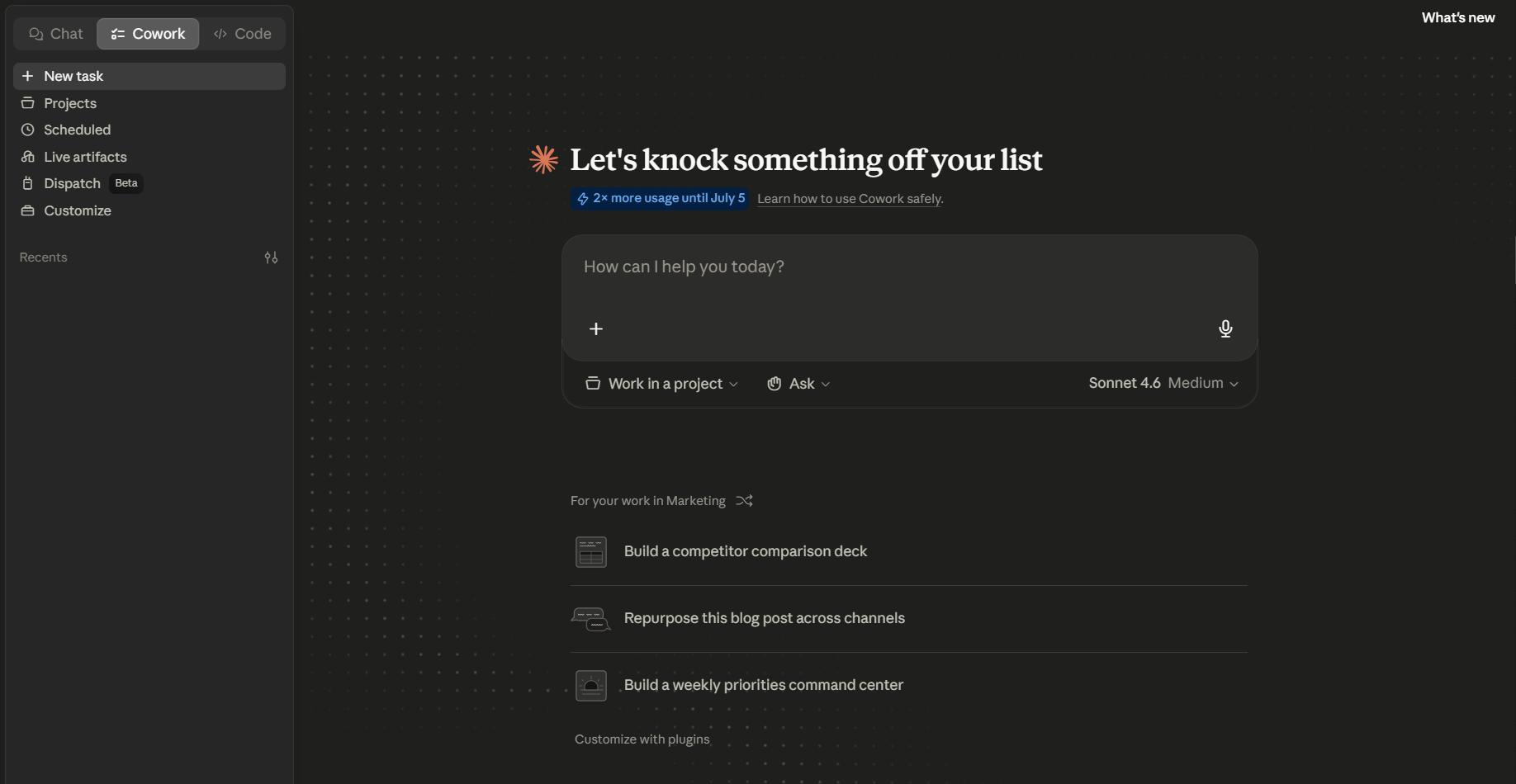This screenshot has width=1516, height=784.
Task: Click the plus attachment icon in prompt box
Action: click(595, 328)
